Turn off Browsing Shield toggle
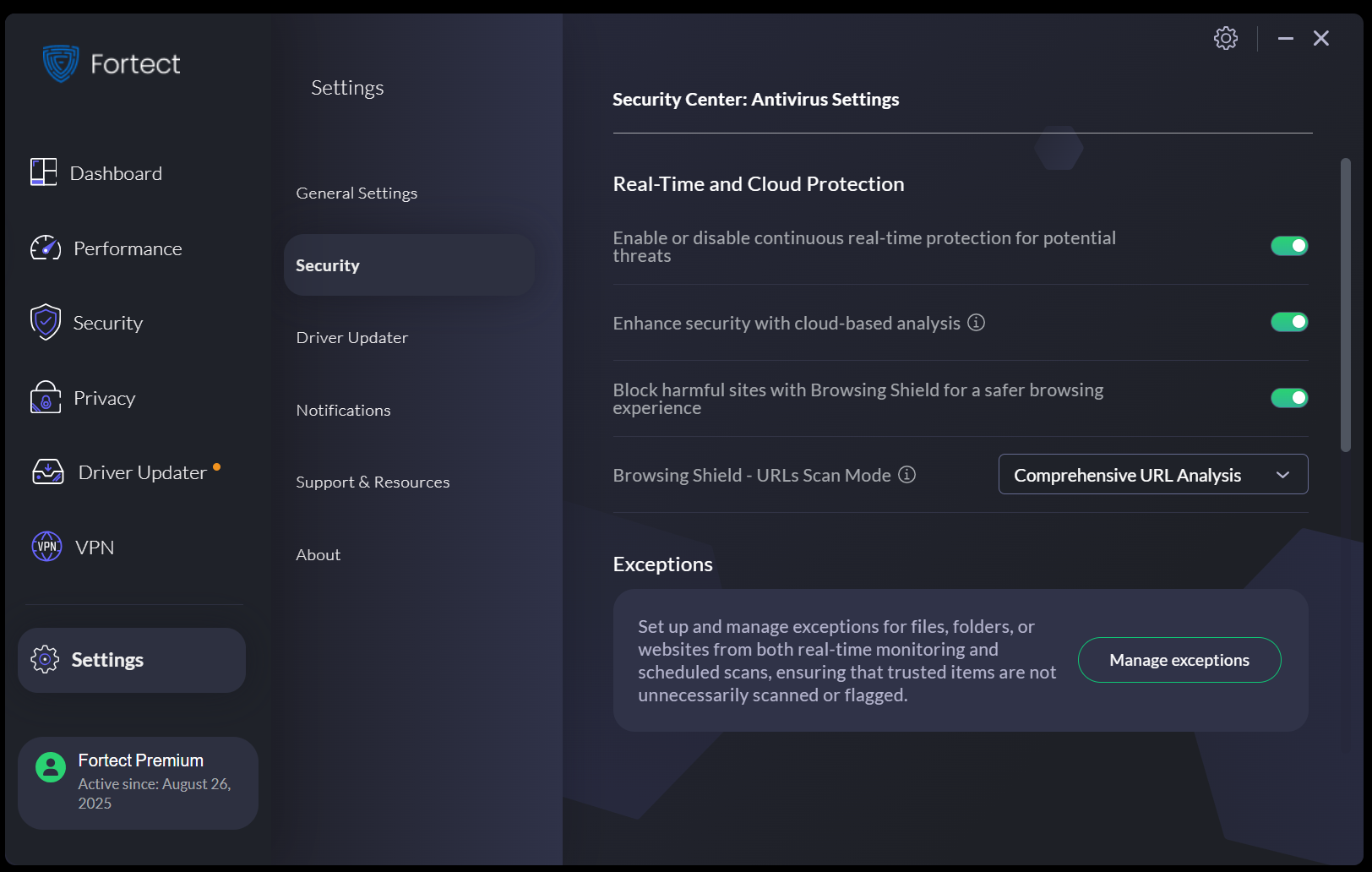Screen dimensions: 1372x872 point(1289,398)
